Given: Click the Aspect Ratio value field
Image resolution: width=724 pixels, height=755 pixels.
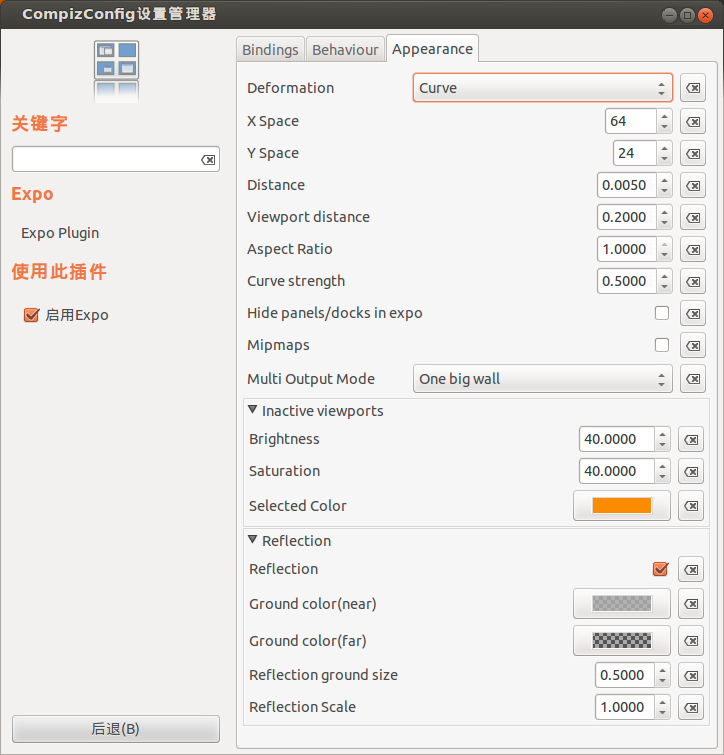Looking at the screenshot, I should click(x=627, y=249).
